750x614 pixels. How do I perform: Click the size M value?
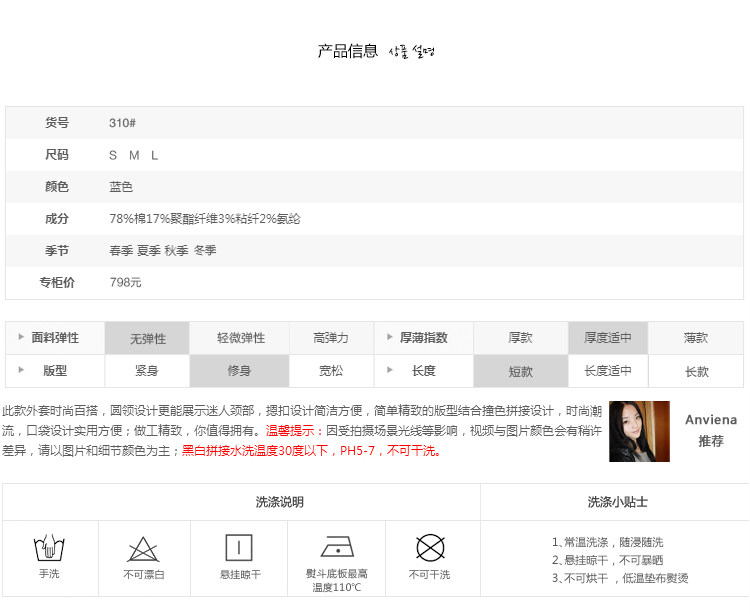134,155
